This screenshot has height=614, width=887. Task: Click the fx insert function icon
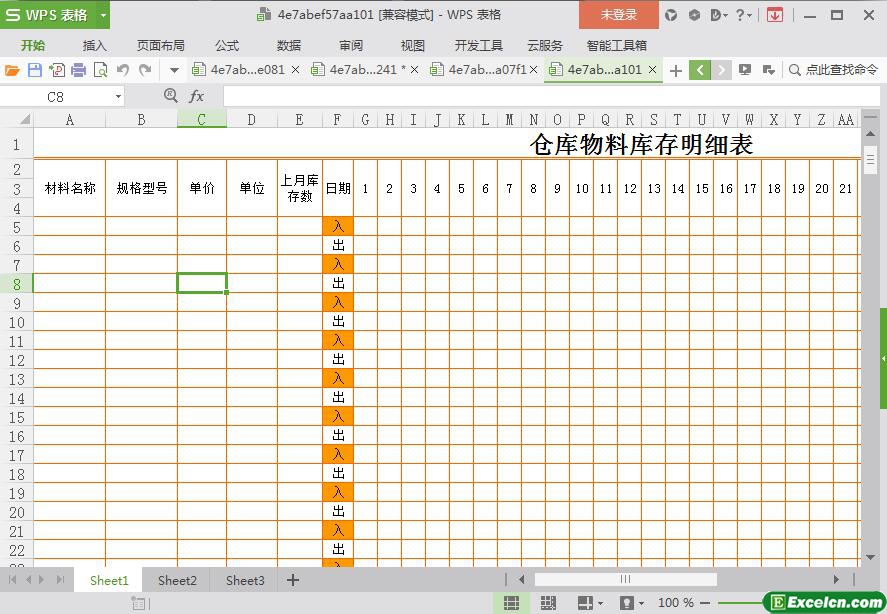click(x=197, y=96)
